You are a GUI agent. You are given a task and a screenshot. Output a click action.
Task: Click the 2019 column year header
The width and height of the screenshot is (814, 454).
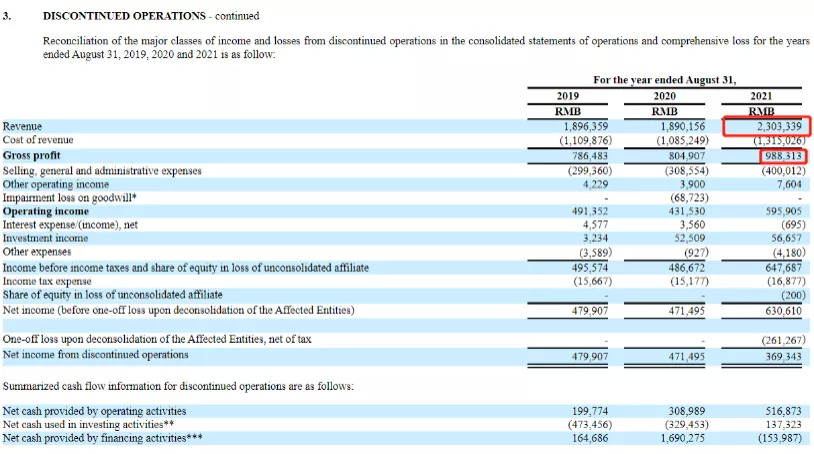[x=567, y=96]
